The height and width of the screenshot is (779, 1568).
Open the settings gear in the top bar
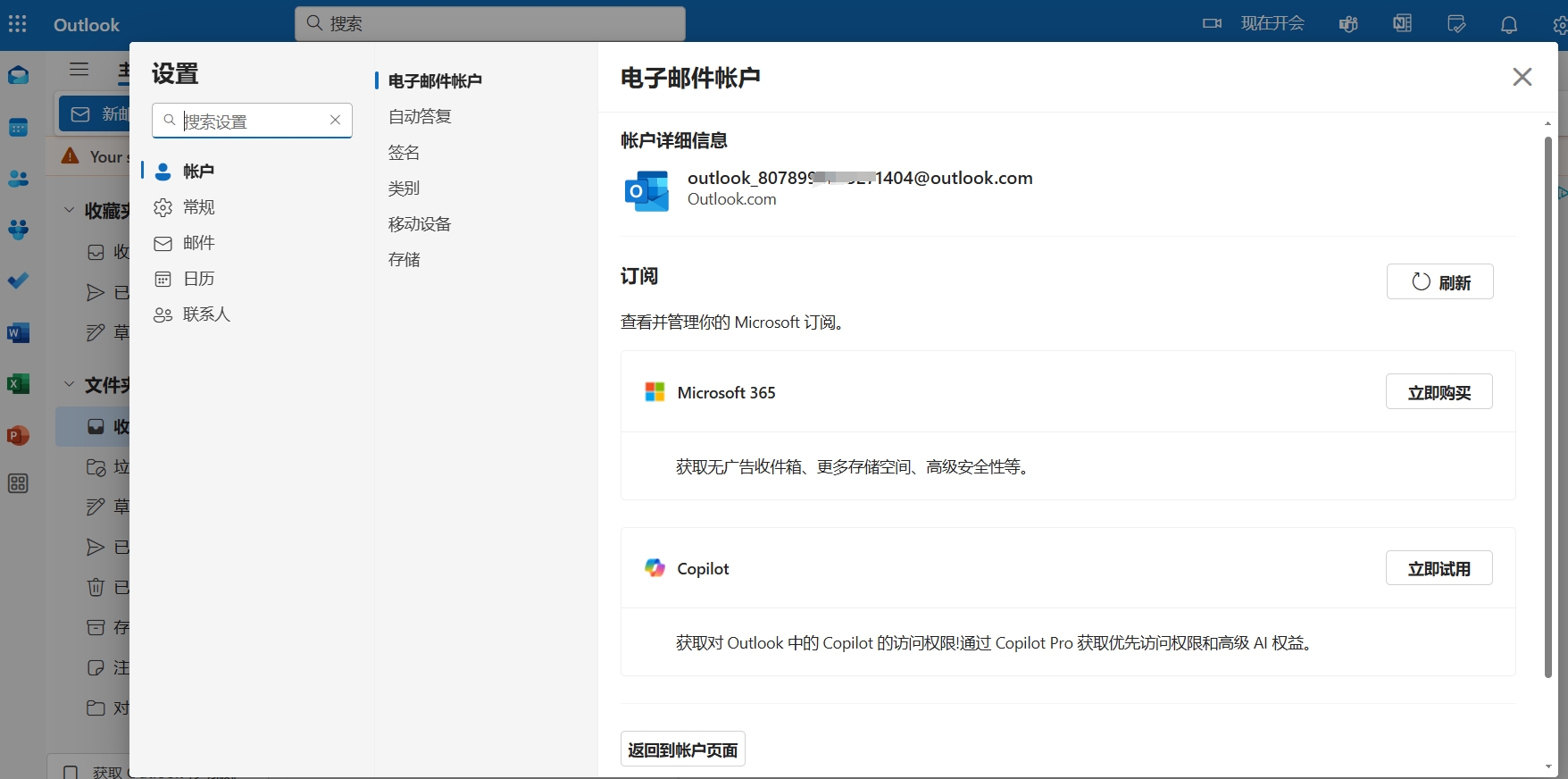click(x=1560, y=26)
